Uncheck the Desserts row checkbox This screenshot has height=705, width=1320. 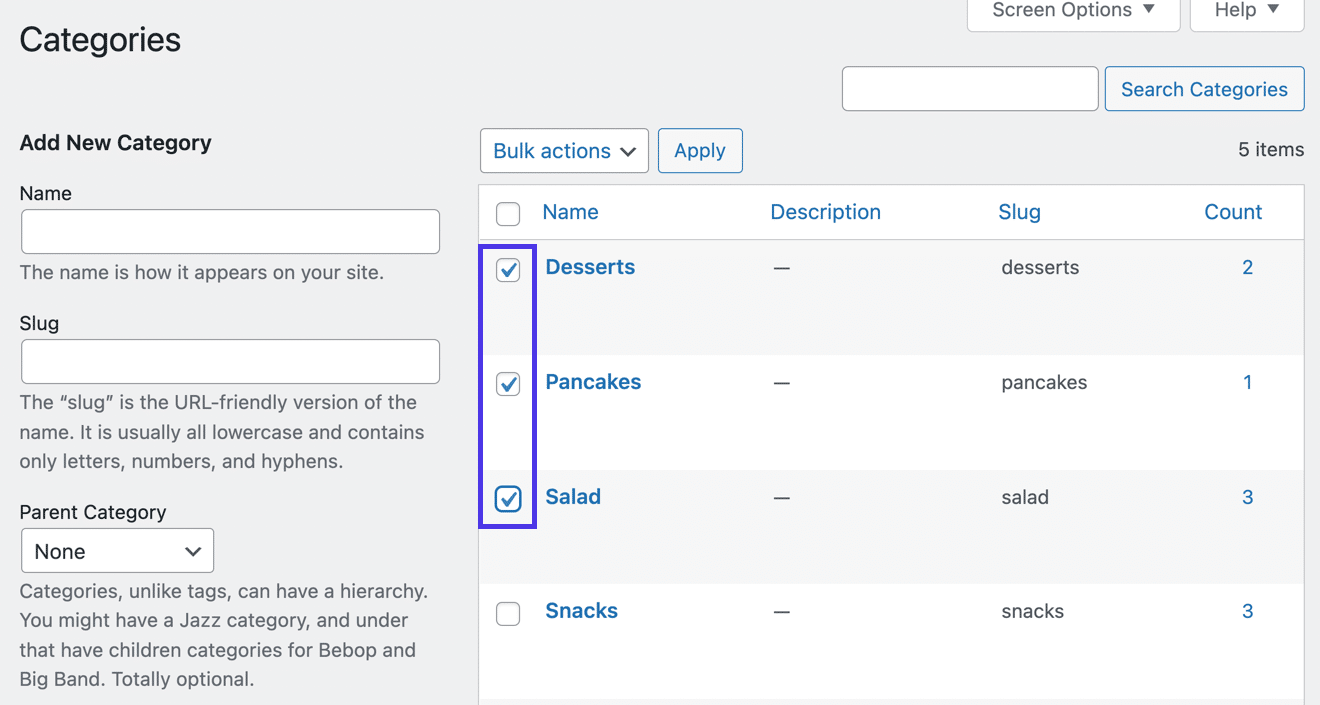click(x=507, y=270)
